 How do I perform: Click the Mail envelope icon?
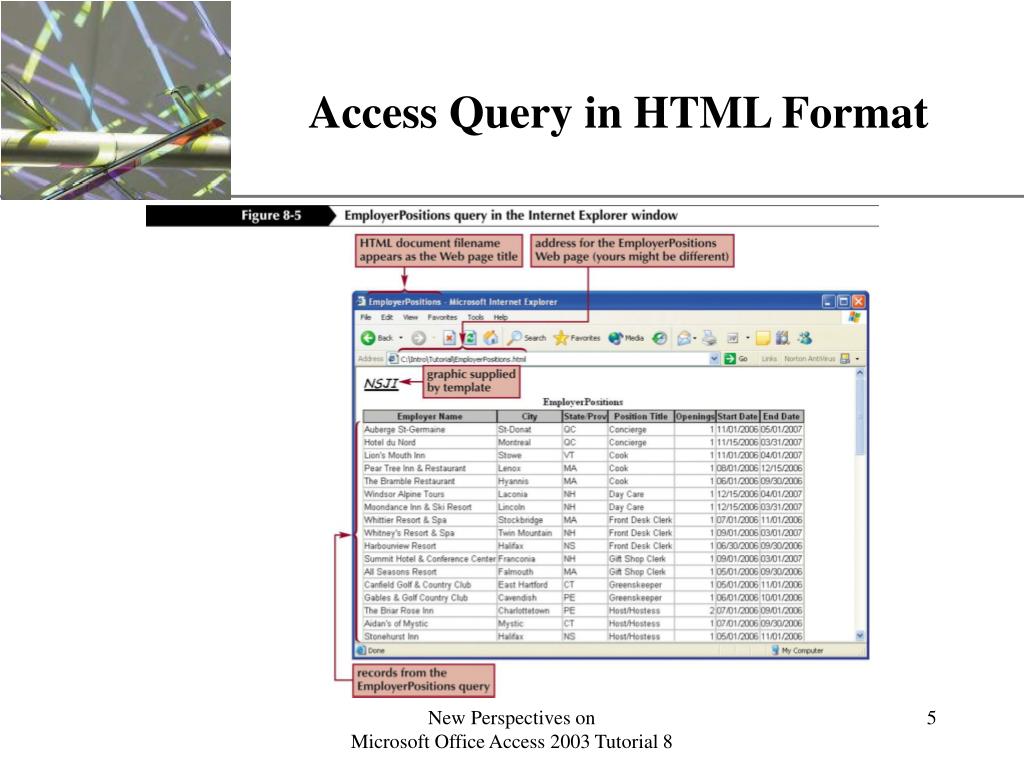click(684, 338)
